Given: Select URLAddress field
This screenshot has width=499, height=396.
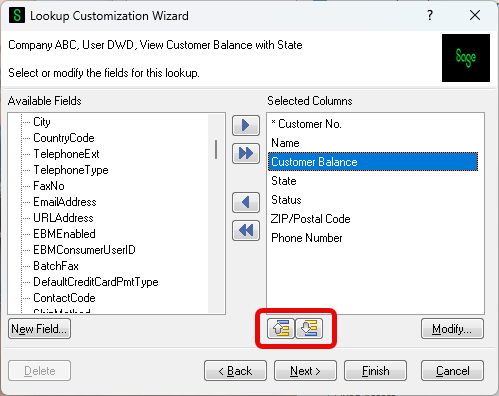Looking at the screenshot, I should click(x=63, y=218).
